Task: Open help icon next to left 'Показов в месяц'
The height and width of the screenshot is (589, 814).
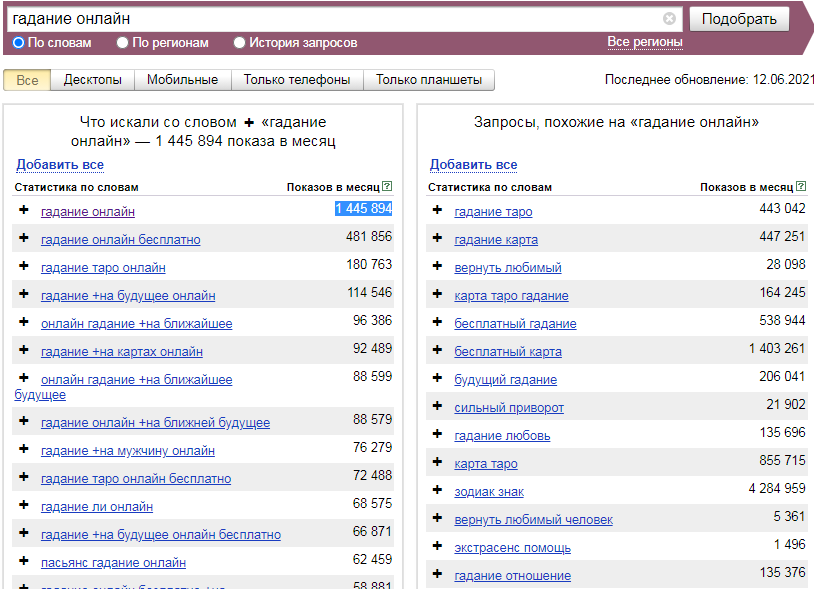Action: pyautogui.click(x=387, y=186)
